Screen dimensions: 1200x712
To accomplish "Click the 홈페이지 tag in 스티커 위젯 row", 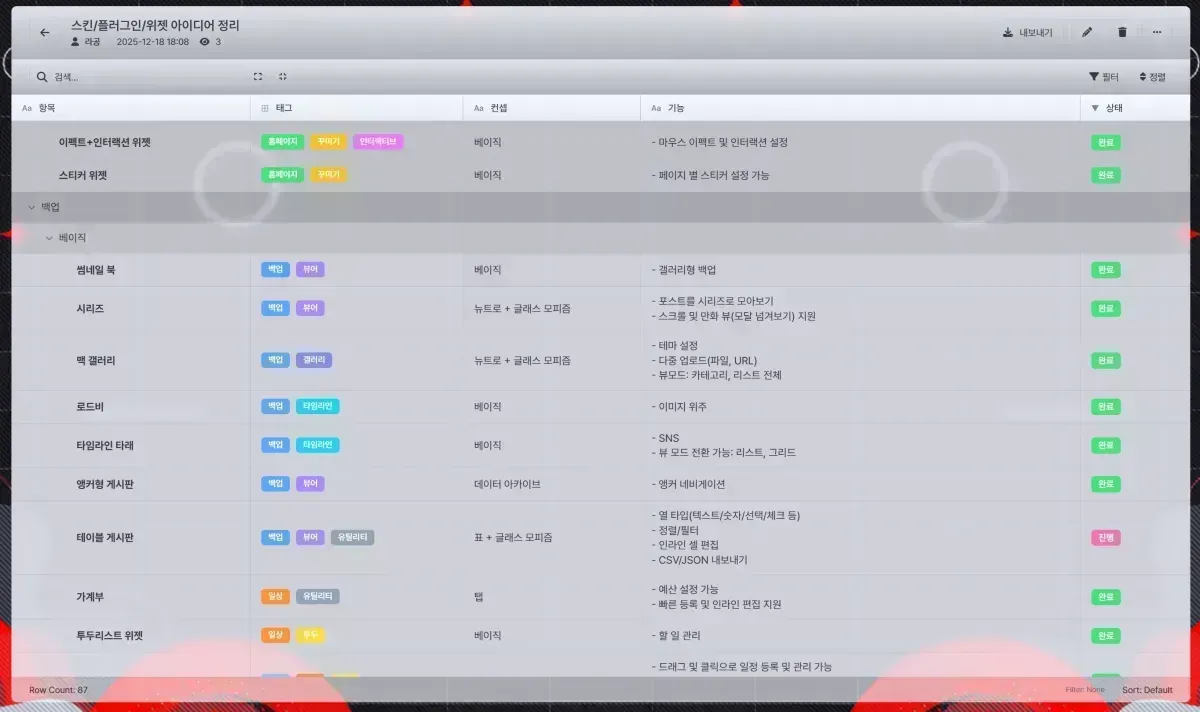I will (x=282, y=175).
